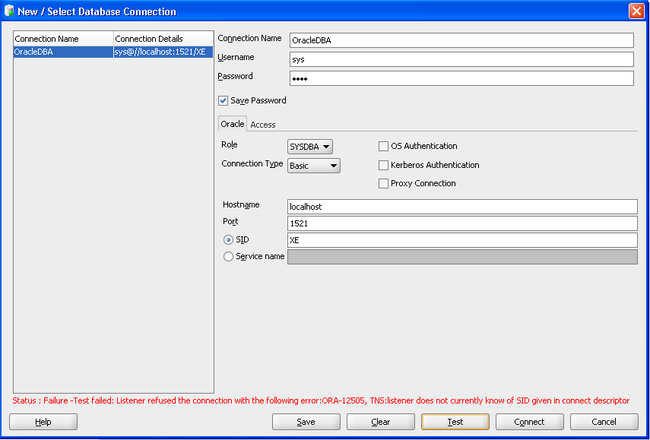The image size is (650, 440).
Task: Close the New / Select Database Connection dialog
Action: click(636, 11)
